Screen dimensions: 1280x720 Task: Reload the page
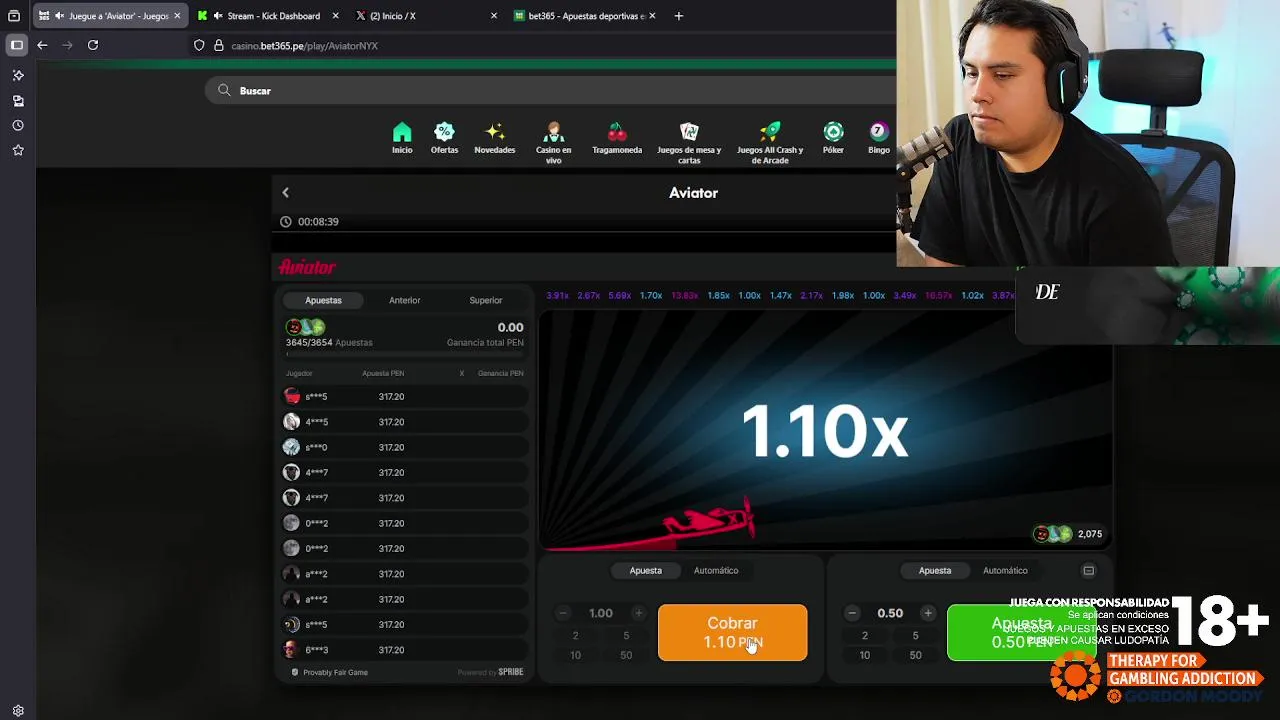pyautogui.click(x=93, y=45)
